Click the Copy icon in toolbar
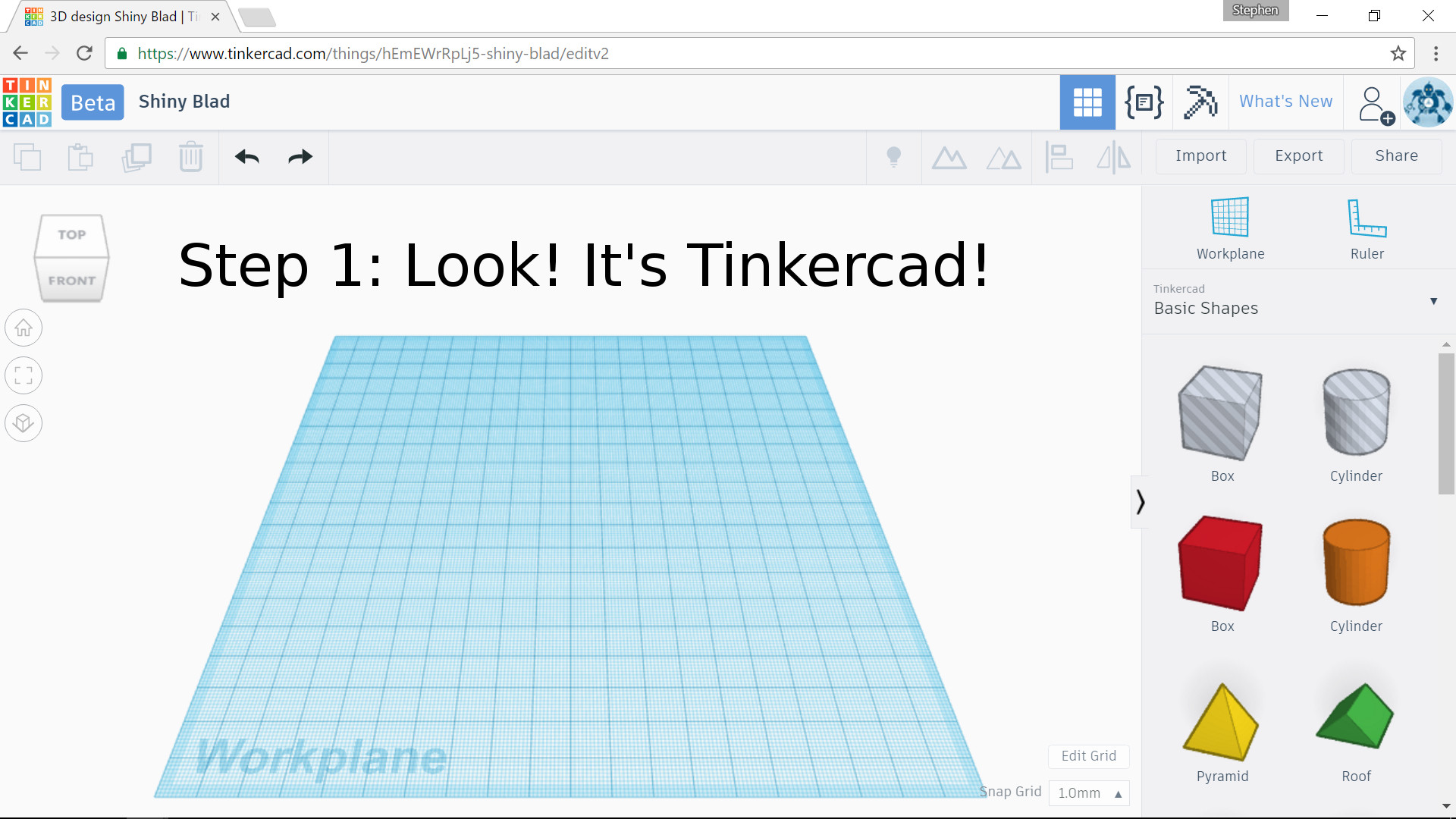Screen dimensions: 1456x819 27,157
